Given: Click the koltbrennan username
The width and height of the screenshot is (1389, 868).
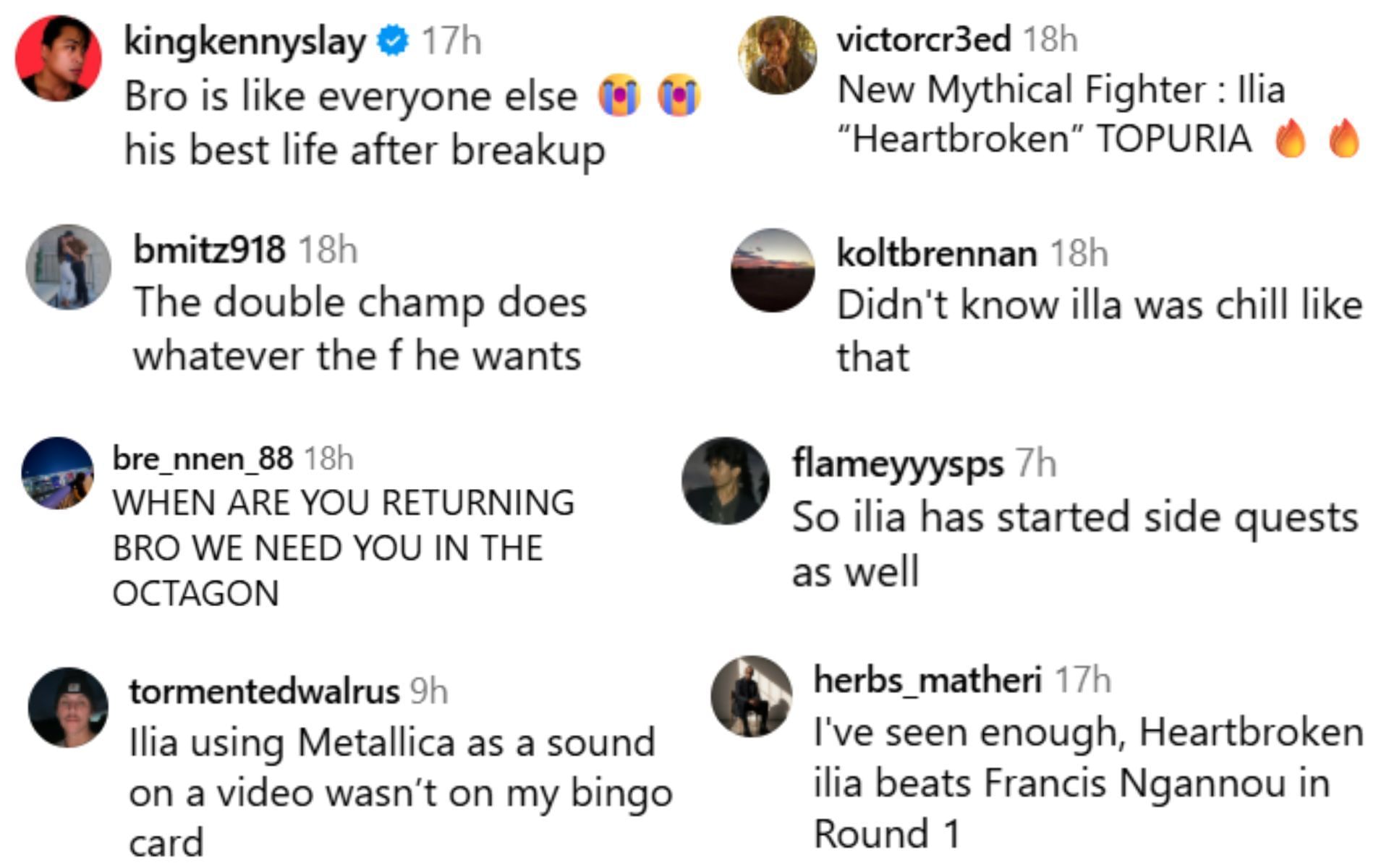Looking at the screenshot, I should tap(937, 253).
